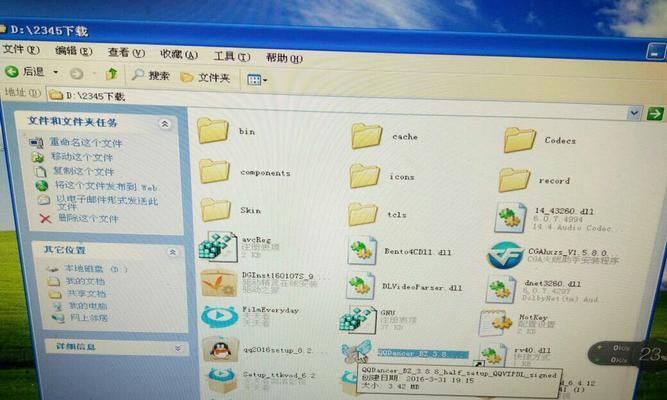This screenshot has height=400, width=667.
Task: Select the Skin folder icon
Action: [x=216, y=209]
